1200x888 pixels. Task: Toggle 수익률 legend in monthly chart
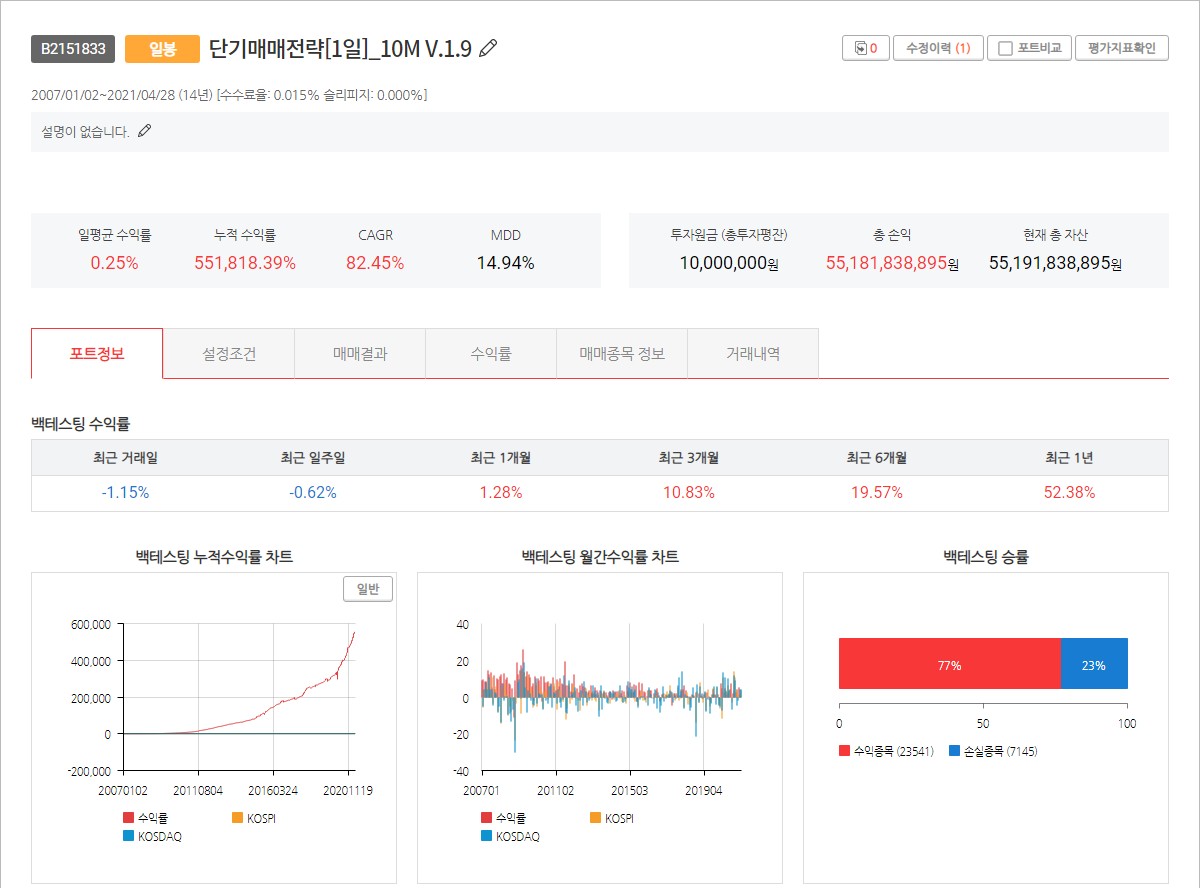(503, 817)
